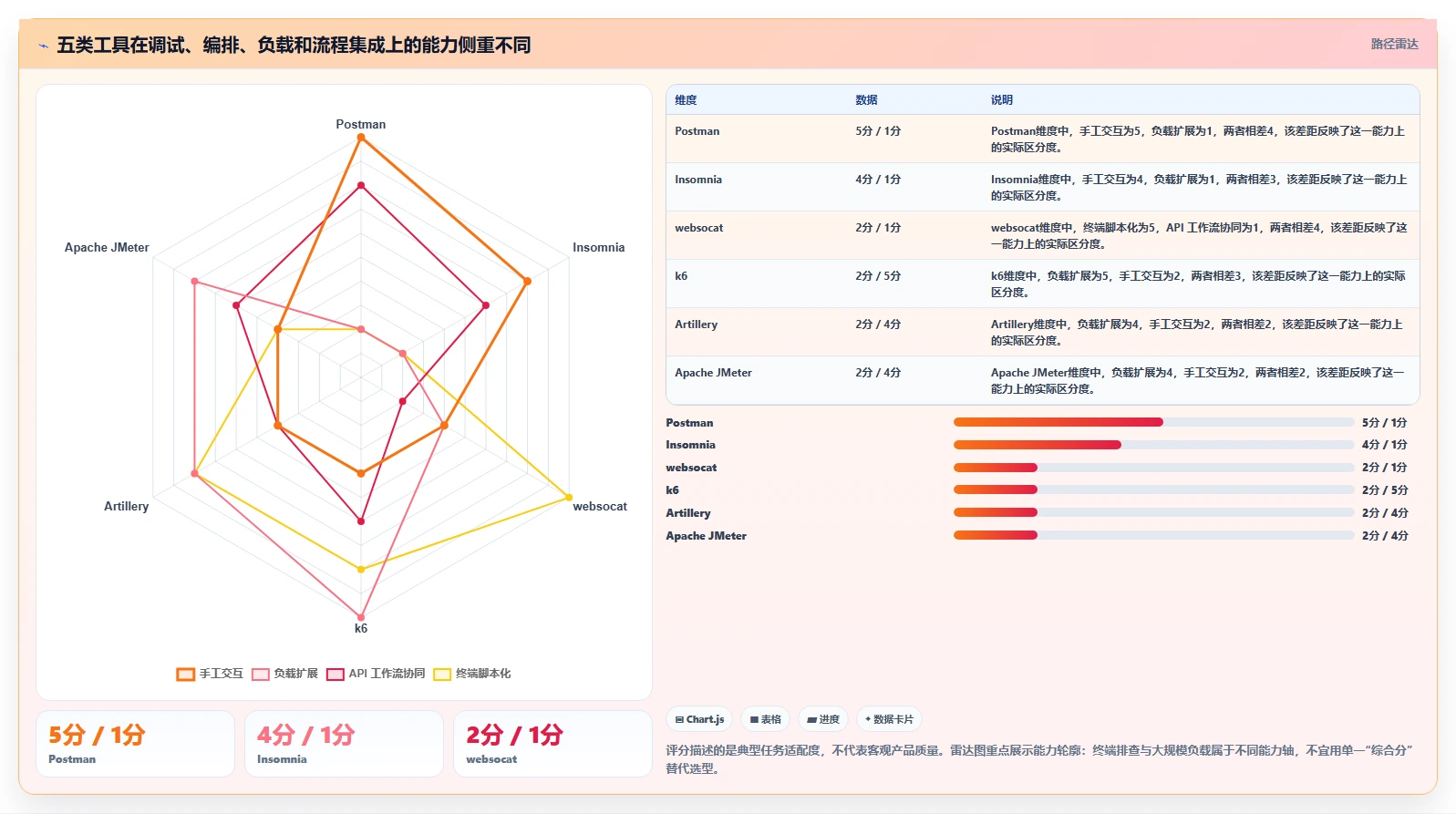Click the 5分 / 1分 value in Postman table row
1456x814 pixels.
tap(878, 131)
